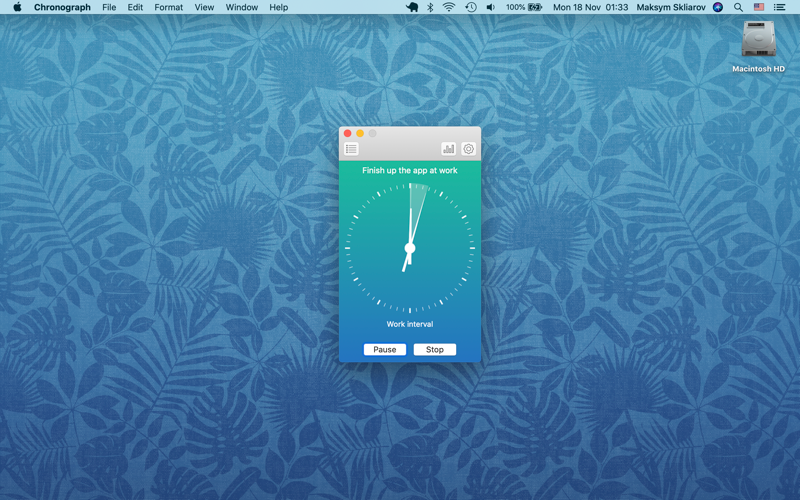Viewport: 800px width, 500px height.
Task: Click the Bluetooth status icon
Action: [430, 7]
